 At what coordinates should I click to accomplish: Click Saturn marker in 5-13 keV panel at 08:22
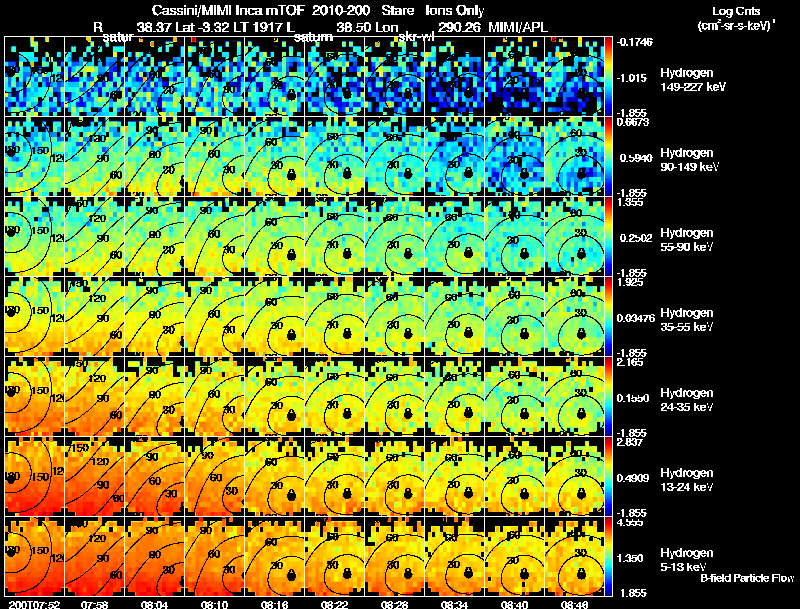click(347, 574)
